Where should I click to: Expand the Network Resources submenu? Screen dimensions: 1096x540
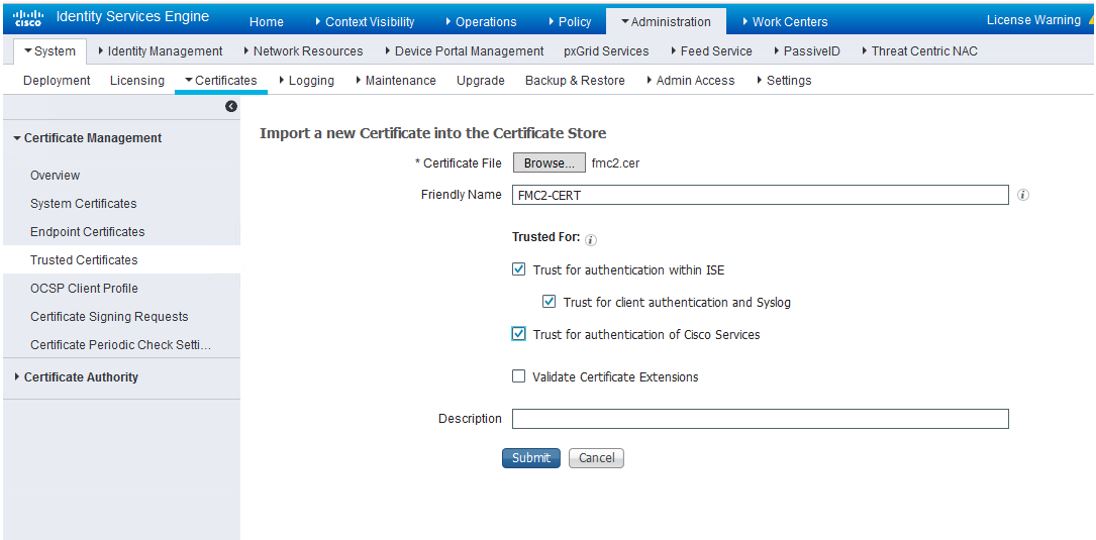point(303,51)
